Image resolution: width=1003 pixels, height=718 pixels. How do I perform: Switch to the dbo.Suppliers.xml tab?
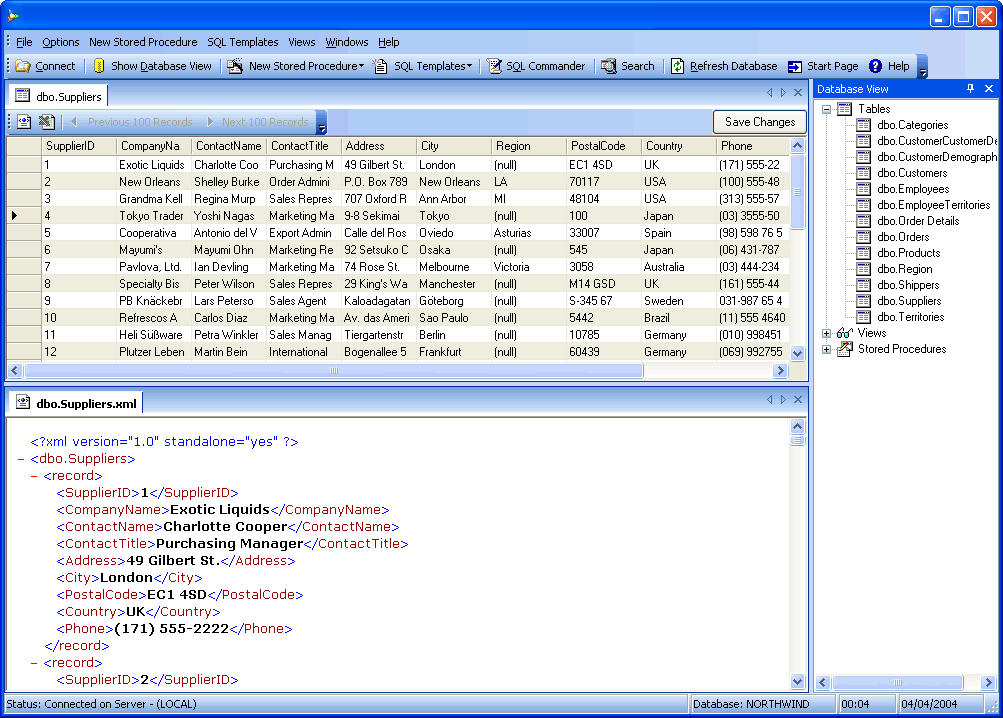[x=76, y=401]
